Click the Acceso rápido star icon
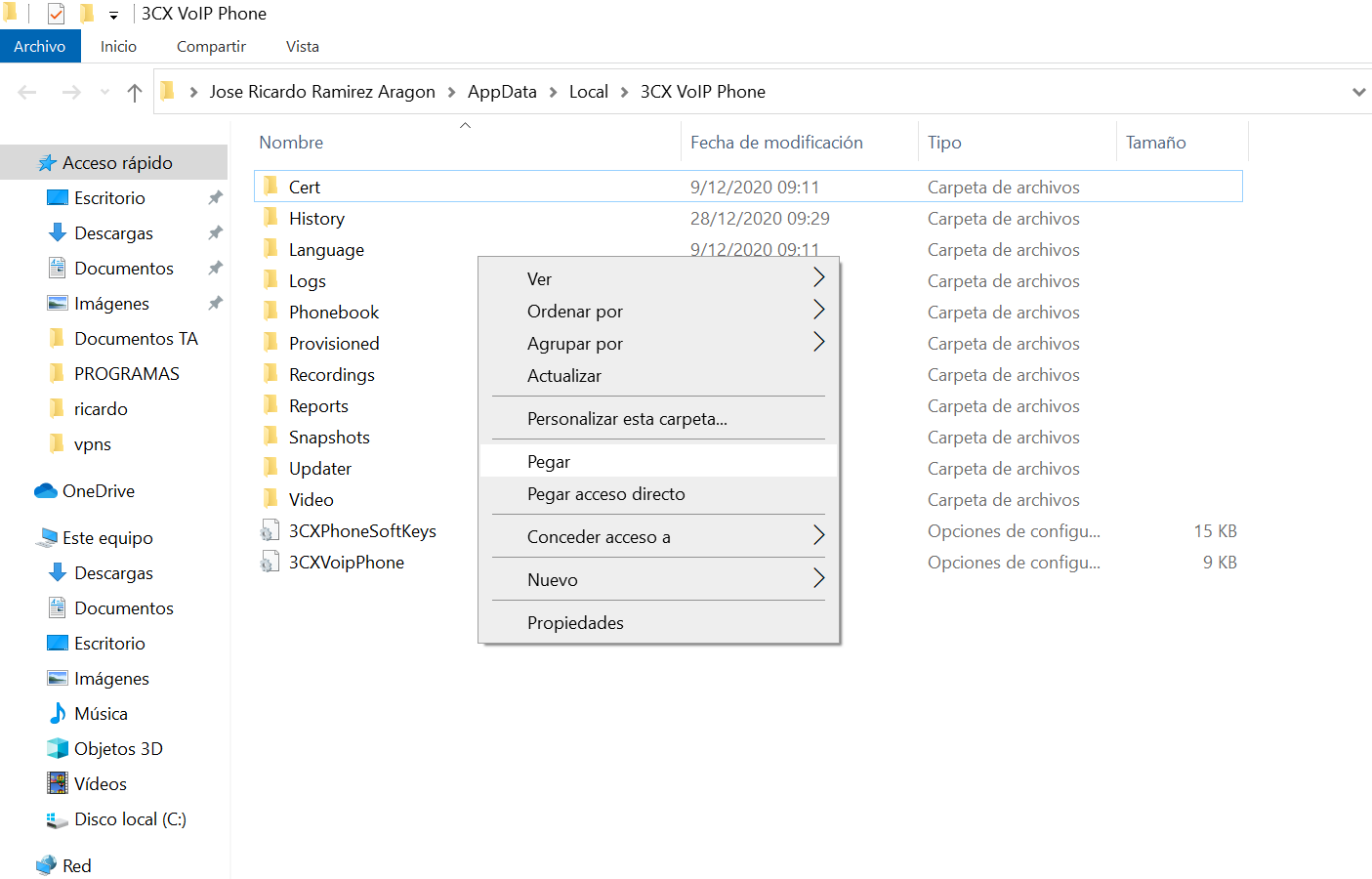This screenshot has height=879, width=1372. tap(47, 163)
